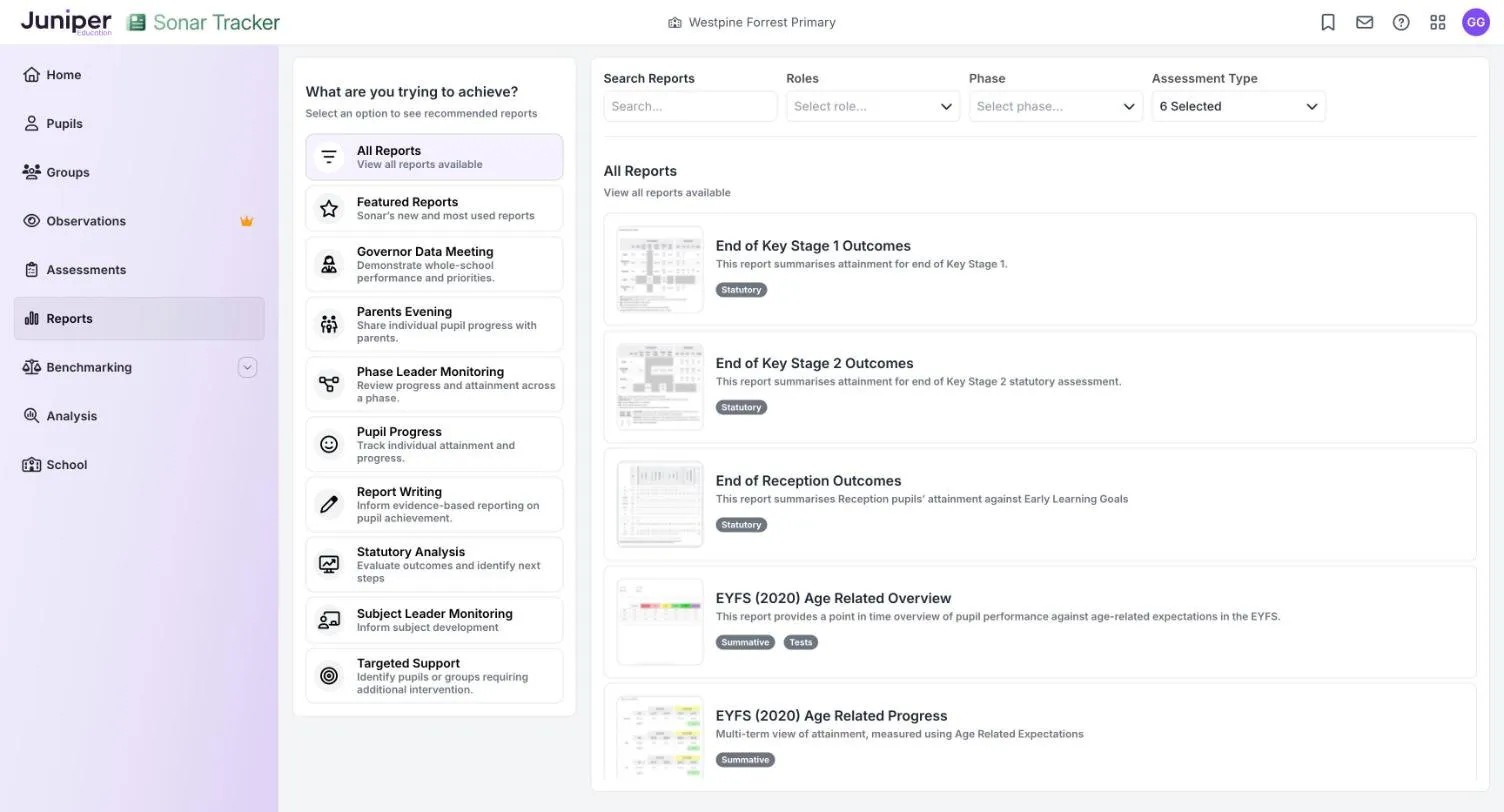Click the Analysis magnifier icon

(32, 416)
